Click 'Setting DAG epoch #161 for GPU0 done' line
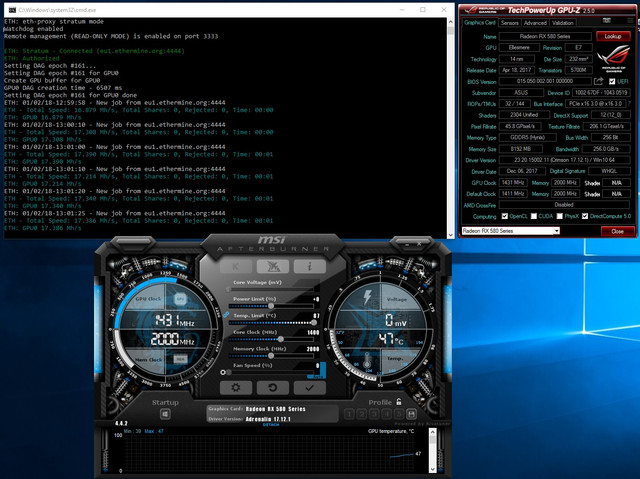 click(70, 95)
